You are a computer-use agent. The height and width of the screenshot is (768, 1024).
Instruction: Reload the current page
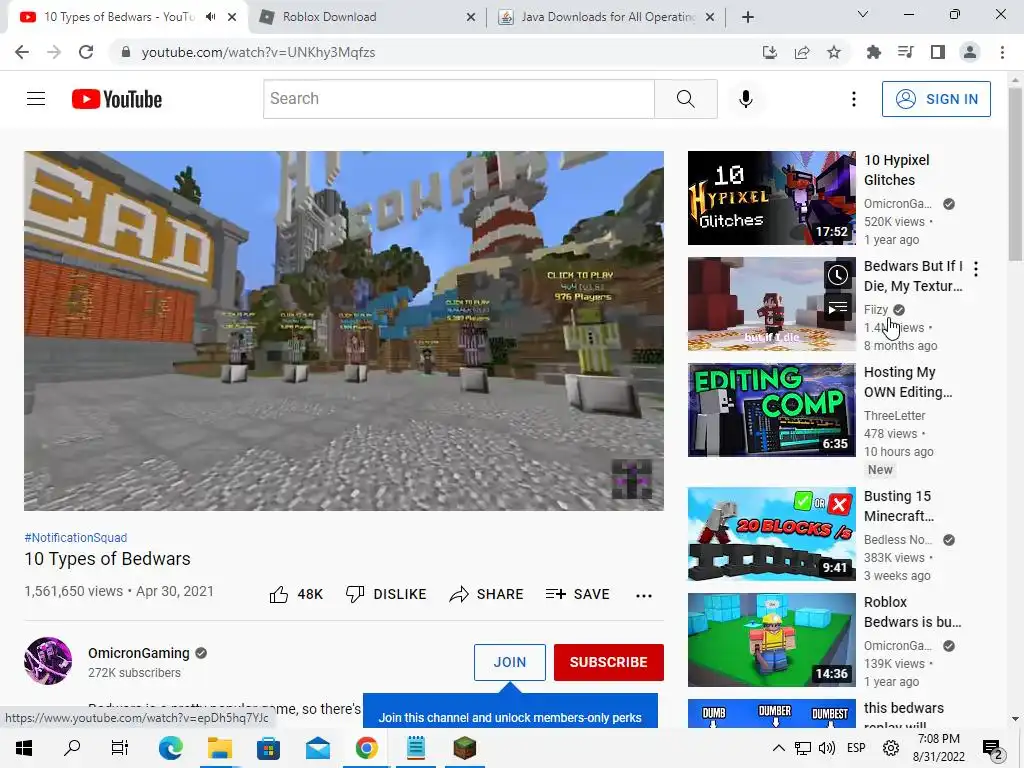point(86,52)
